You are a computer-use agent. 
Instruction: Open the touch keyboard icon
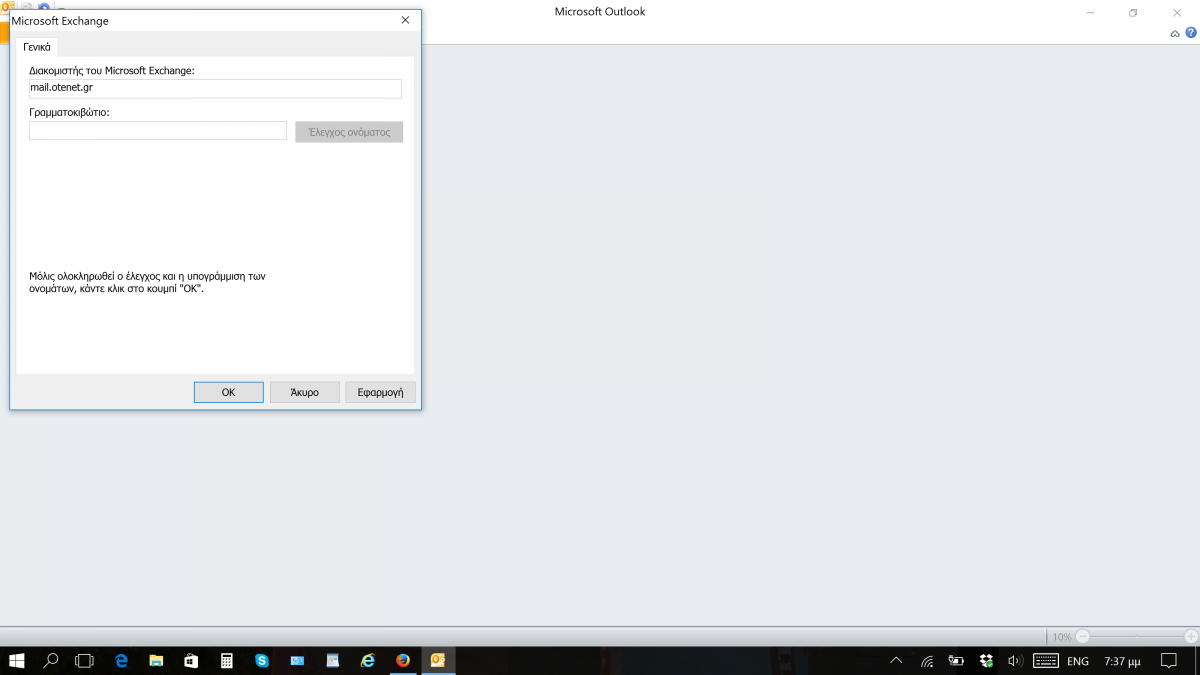point(1046,661)
